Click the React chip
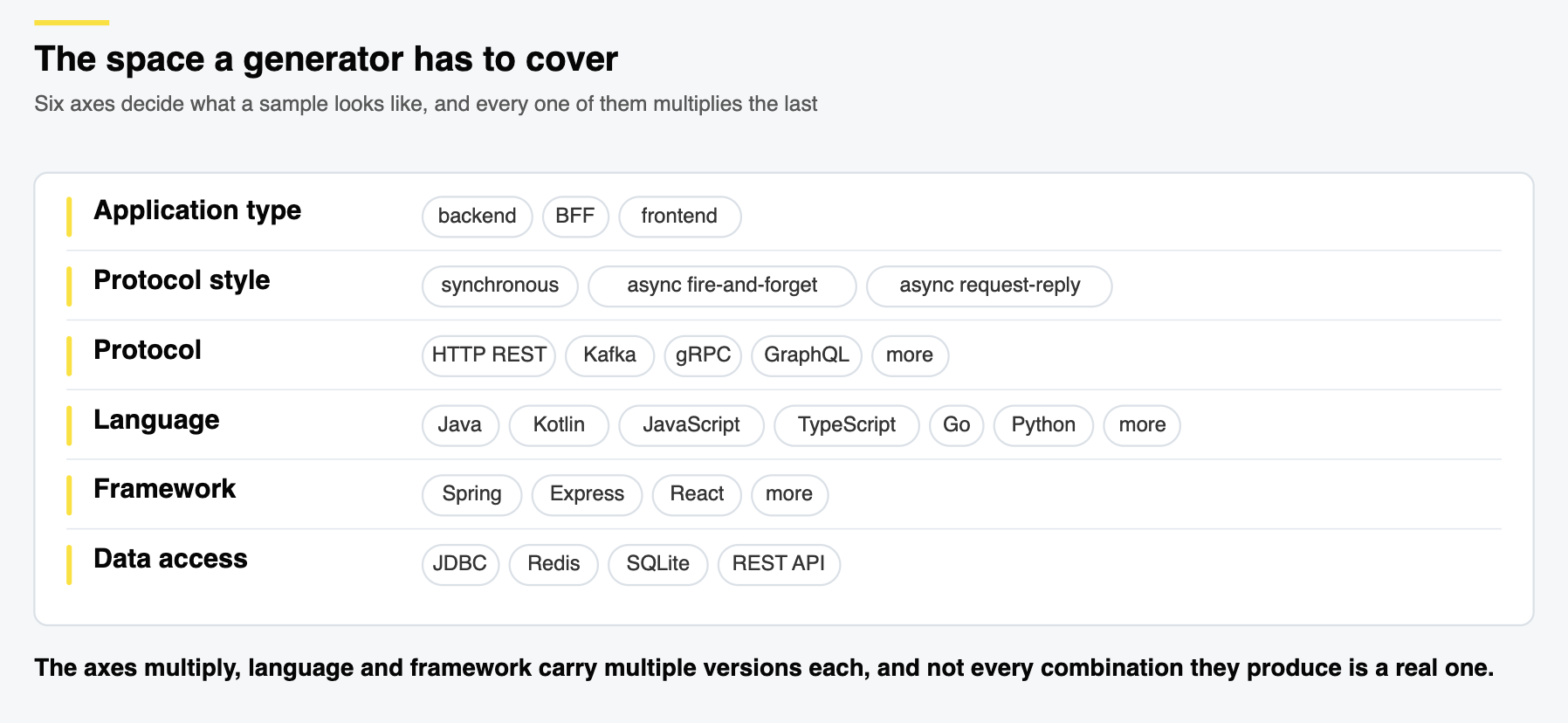Viewport: 1568px width, 723px height. pyautogui.click(x=697, y=495)
